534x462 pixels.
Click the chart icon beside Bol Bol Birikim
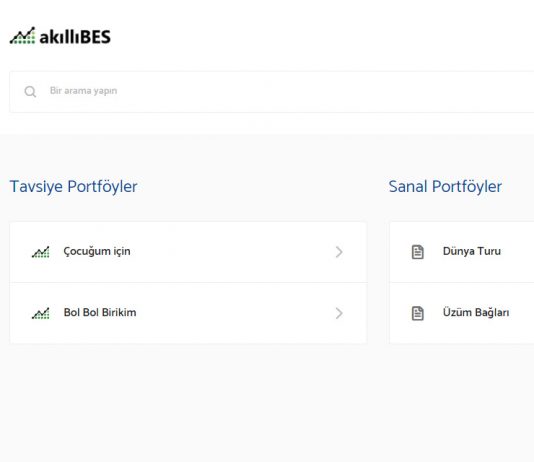tap(41, 313)
